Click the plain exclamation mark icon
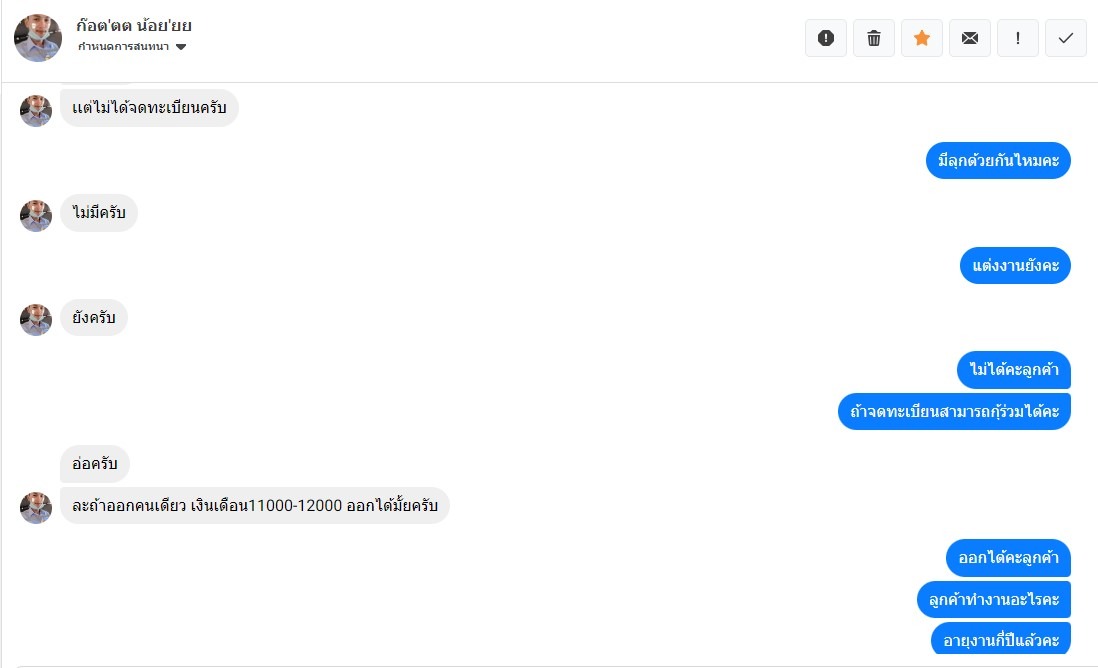The image size is (1098, 668). pyautogui.click(x=1018, y=38)
